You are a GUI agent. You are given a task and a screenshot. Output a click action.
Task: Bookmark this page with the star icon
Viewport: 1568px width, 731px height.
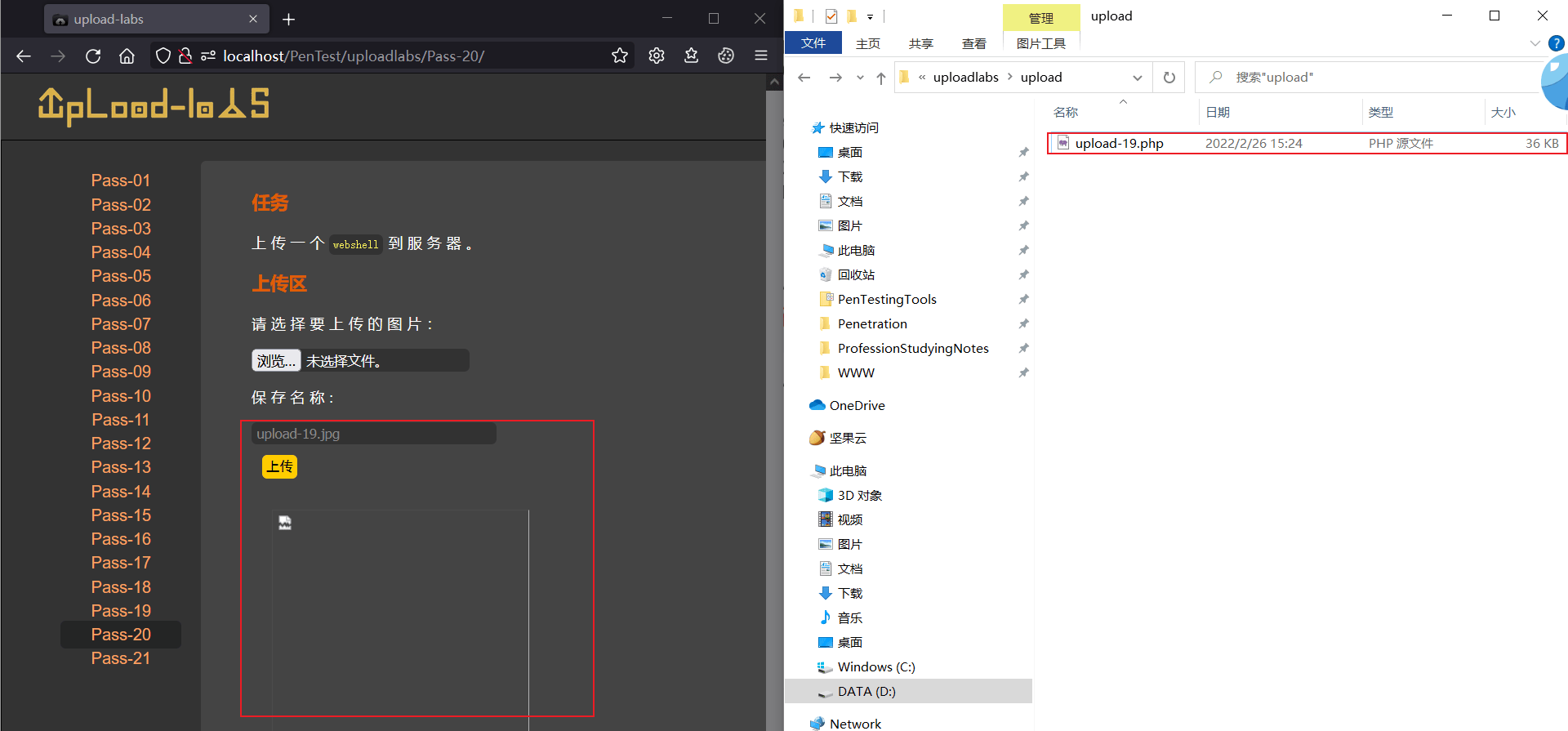[x=620, y=56]
